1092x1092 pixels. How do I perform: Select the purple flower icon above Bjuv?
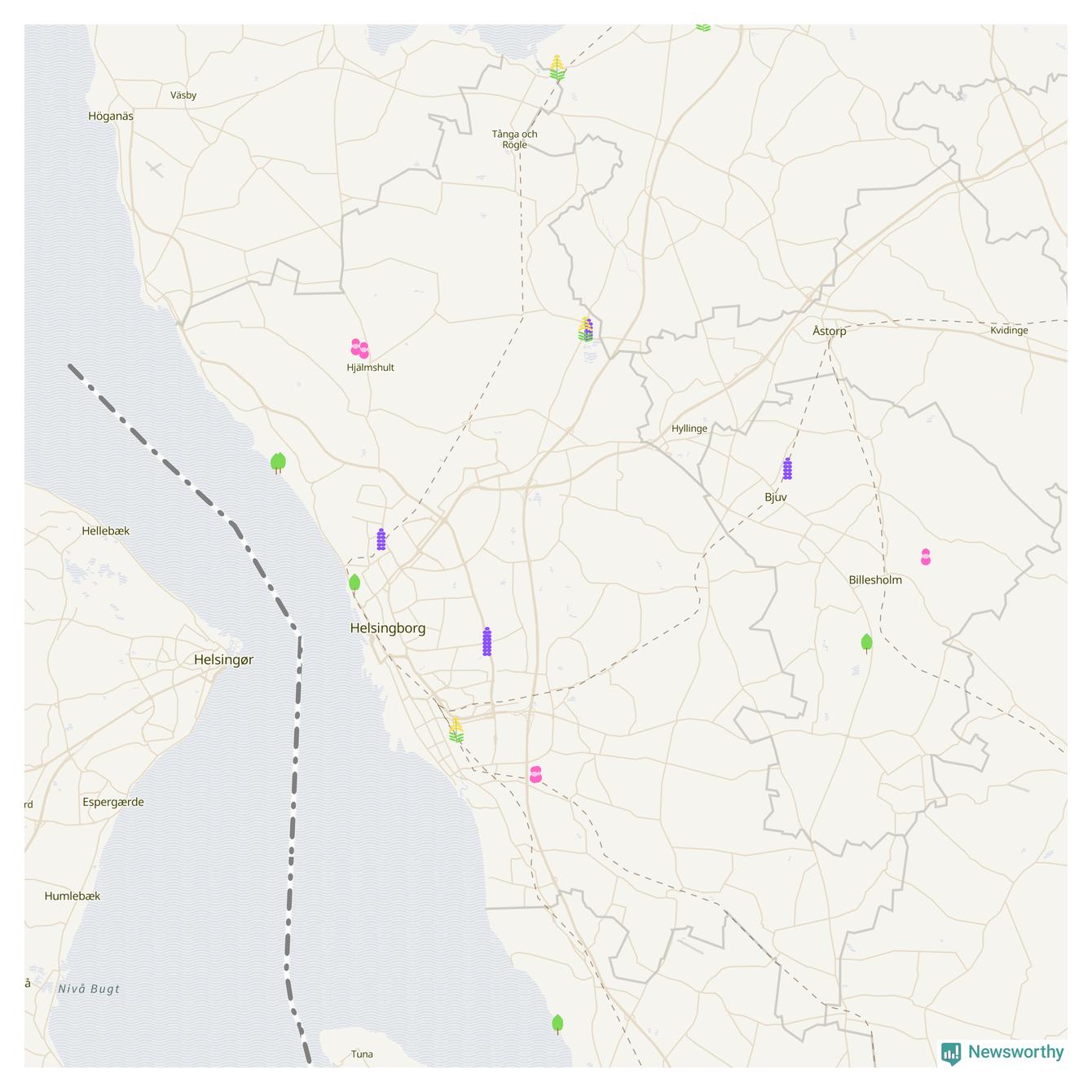[x=787, y=469]
